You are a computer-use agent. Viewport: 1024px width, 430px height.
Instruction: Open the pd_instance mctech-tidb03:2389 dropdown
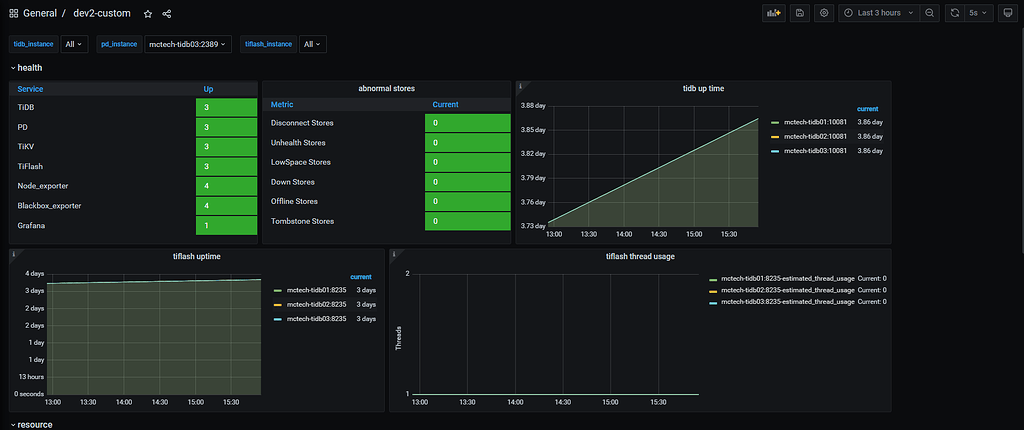point(189,44)
